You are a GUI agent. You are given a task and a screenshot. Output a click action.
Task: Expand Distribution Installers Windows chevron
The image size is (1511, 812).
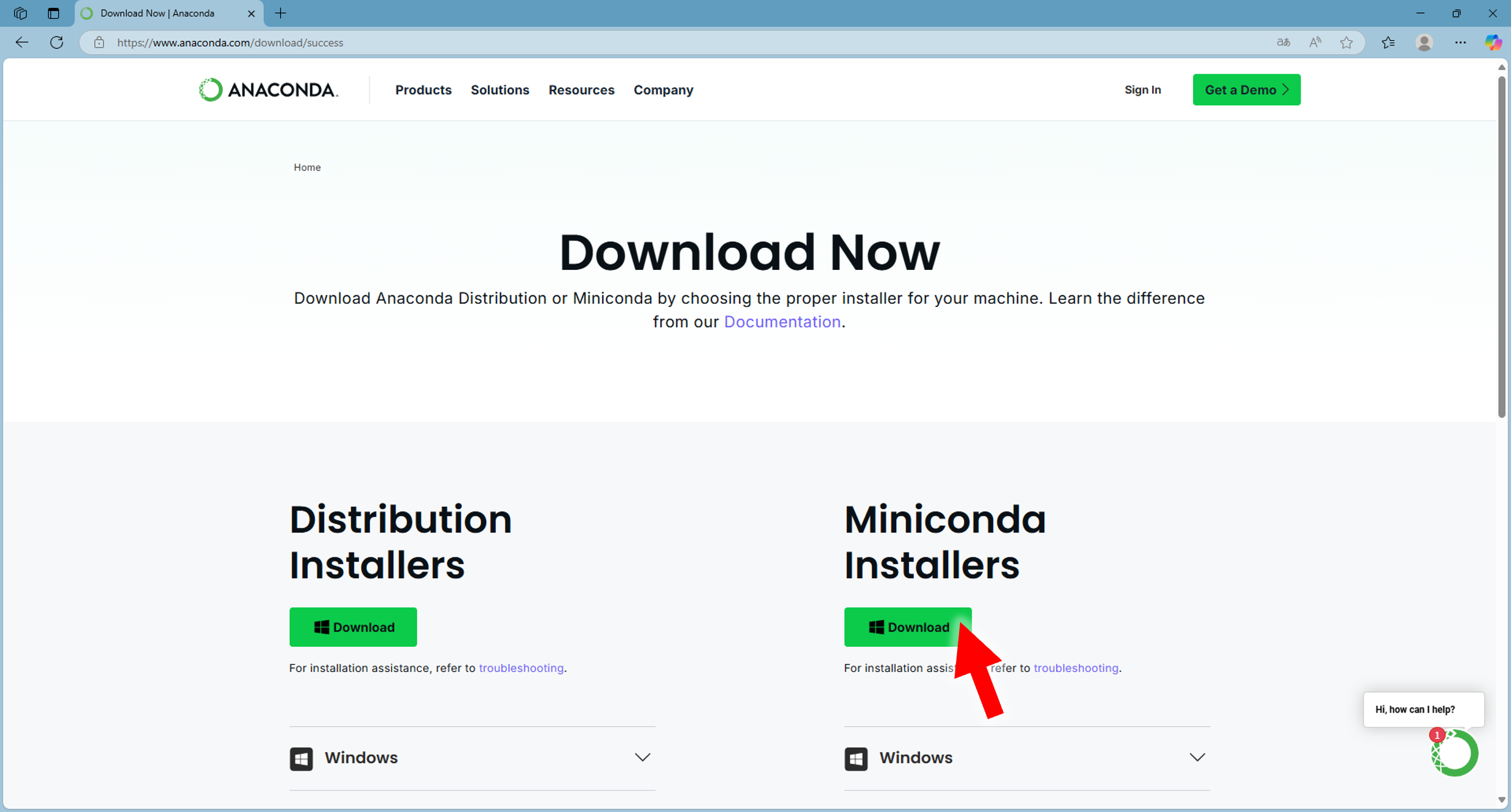(642, 757)
